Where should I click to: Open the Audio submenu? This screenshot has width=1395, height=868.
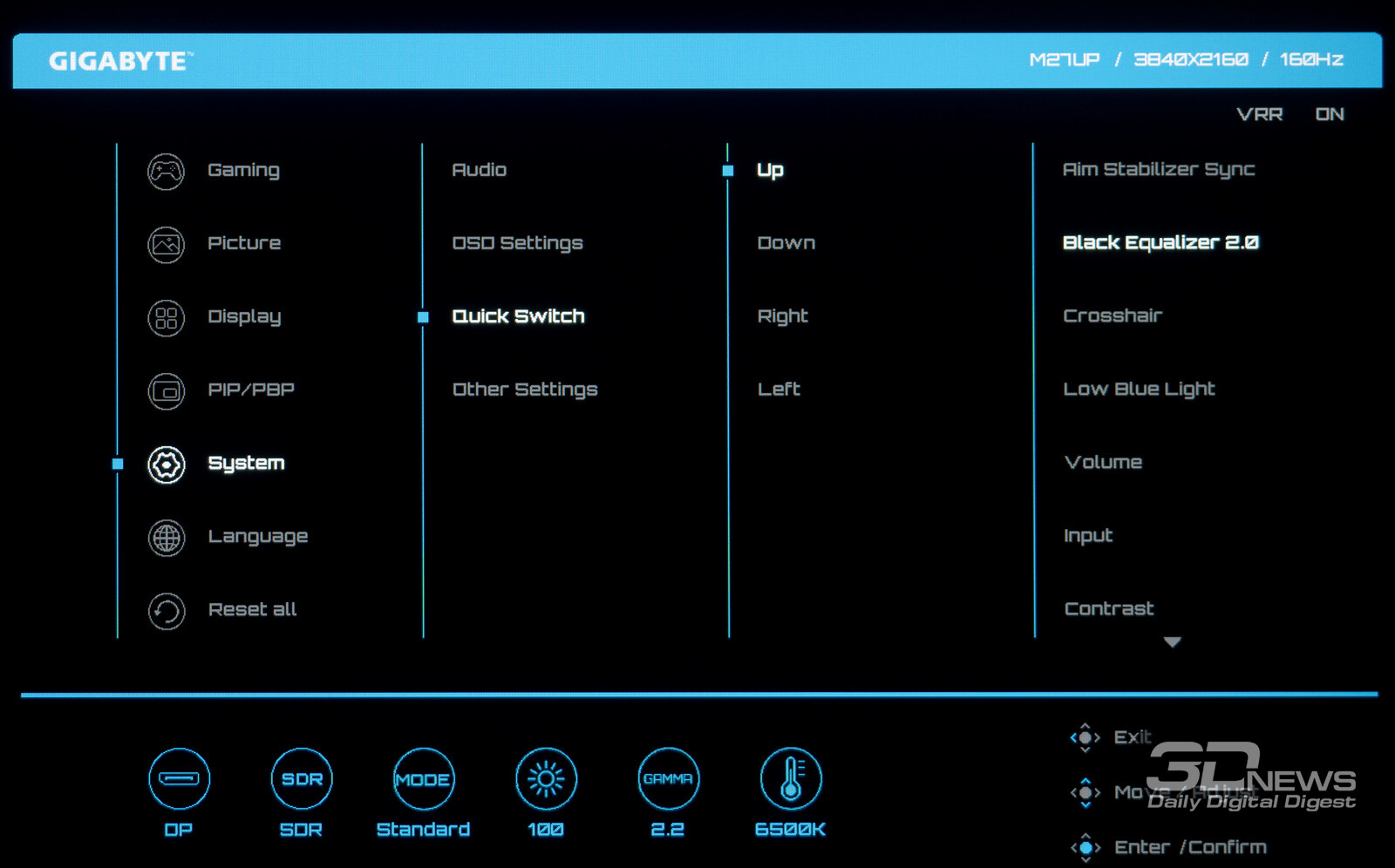pos(479,170)
